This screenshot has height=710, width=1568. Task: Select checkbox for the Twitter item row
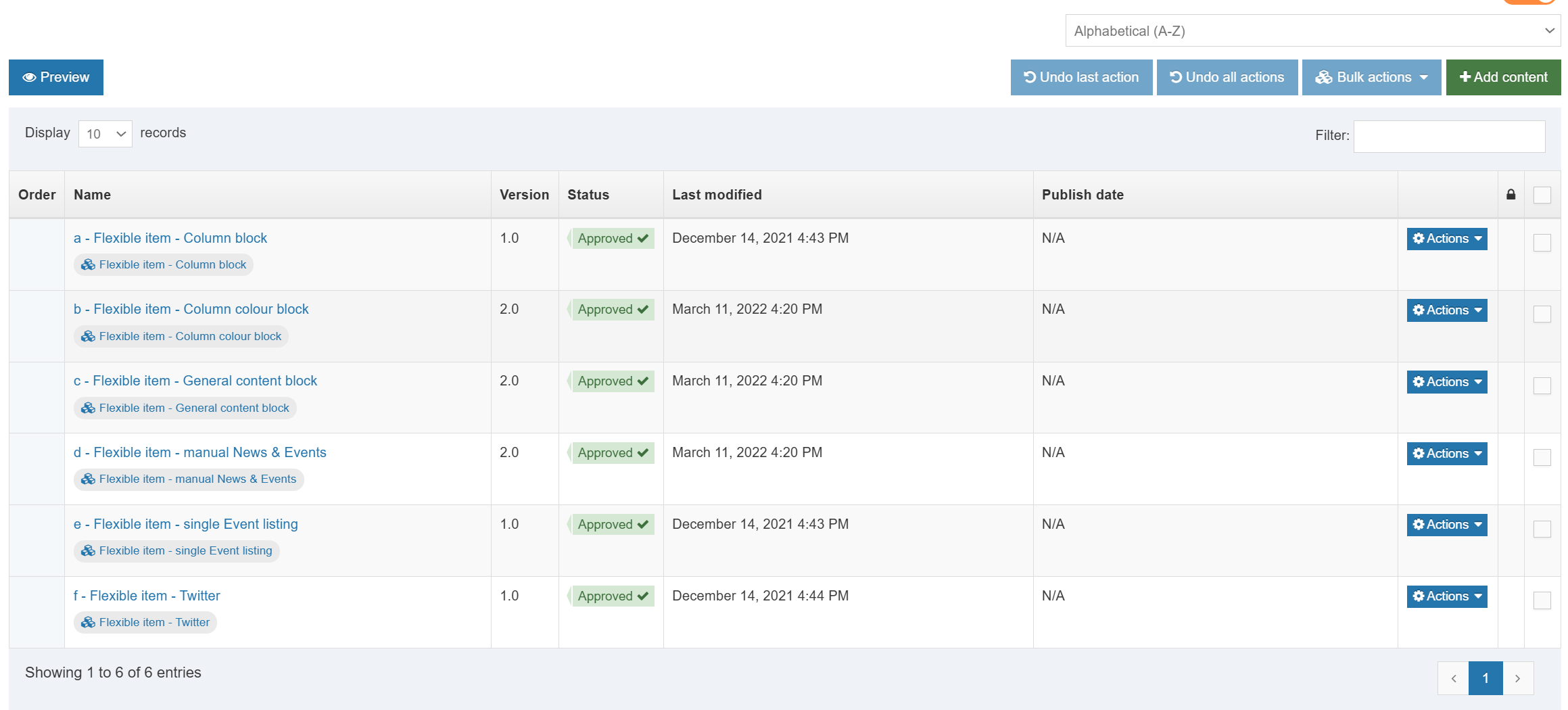coord(1542,600)
